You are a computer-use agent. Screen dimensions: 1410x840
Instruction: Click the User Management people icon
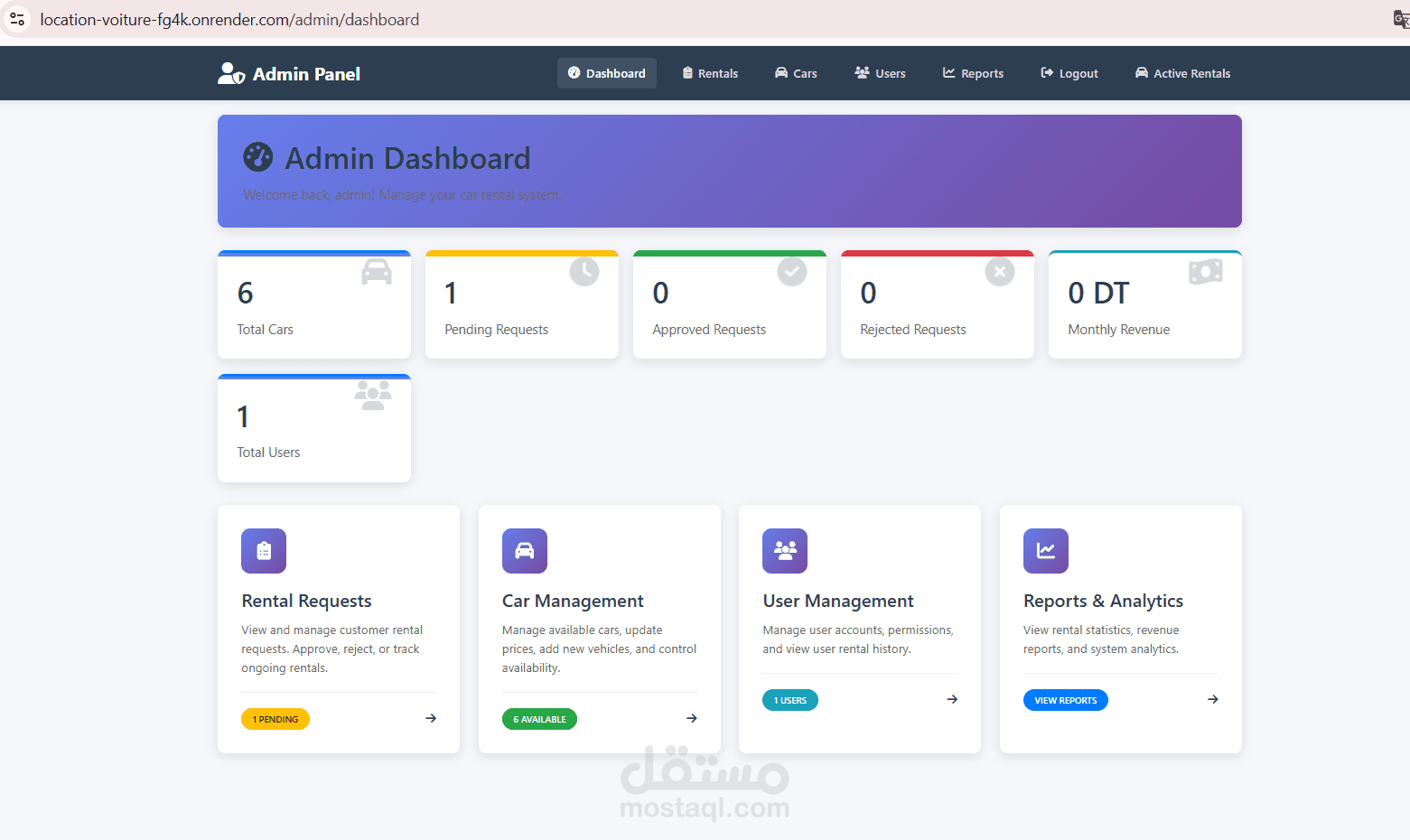point(785,551)
